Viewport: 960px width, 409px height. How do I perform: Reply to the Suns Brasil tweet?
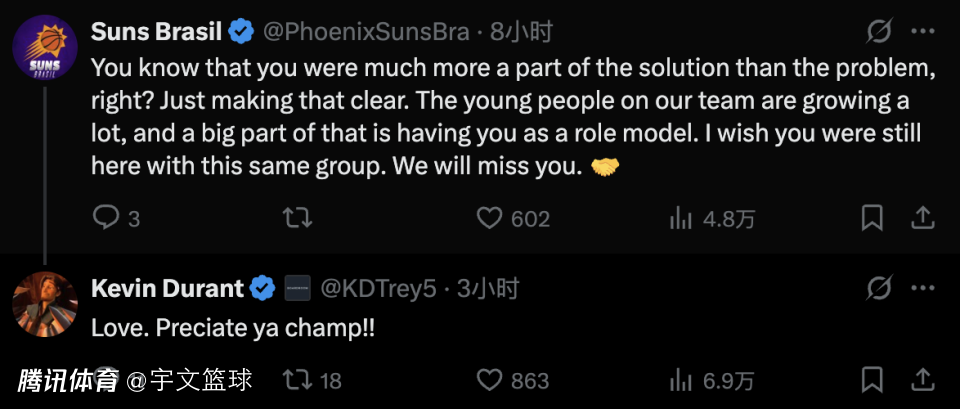coord(105,217)
